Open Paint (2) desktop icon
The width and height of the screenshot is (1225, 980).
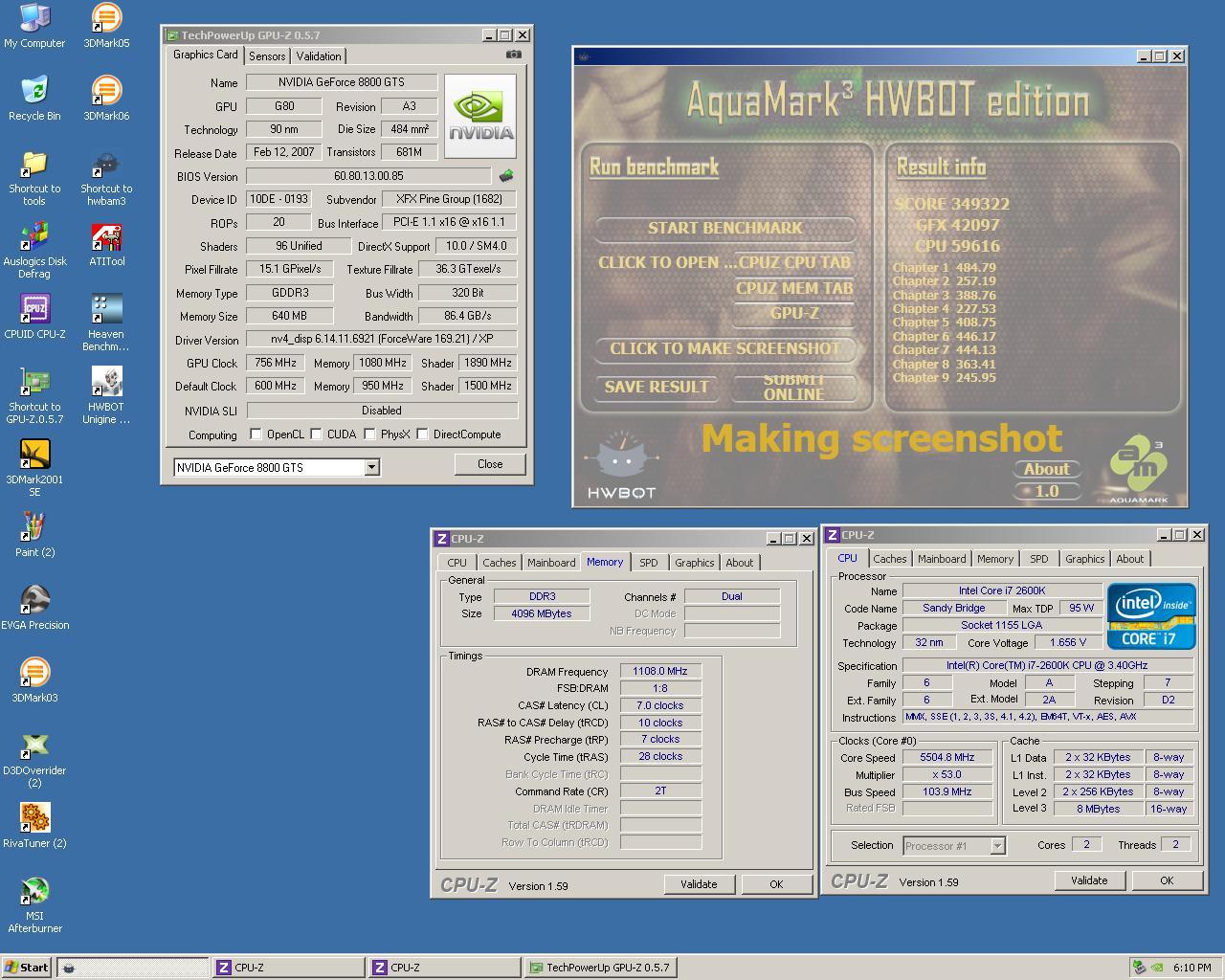[34, 536]
